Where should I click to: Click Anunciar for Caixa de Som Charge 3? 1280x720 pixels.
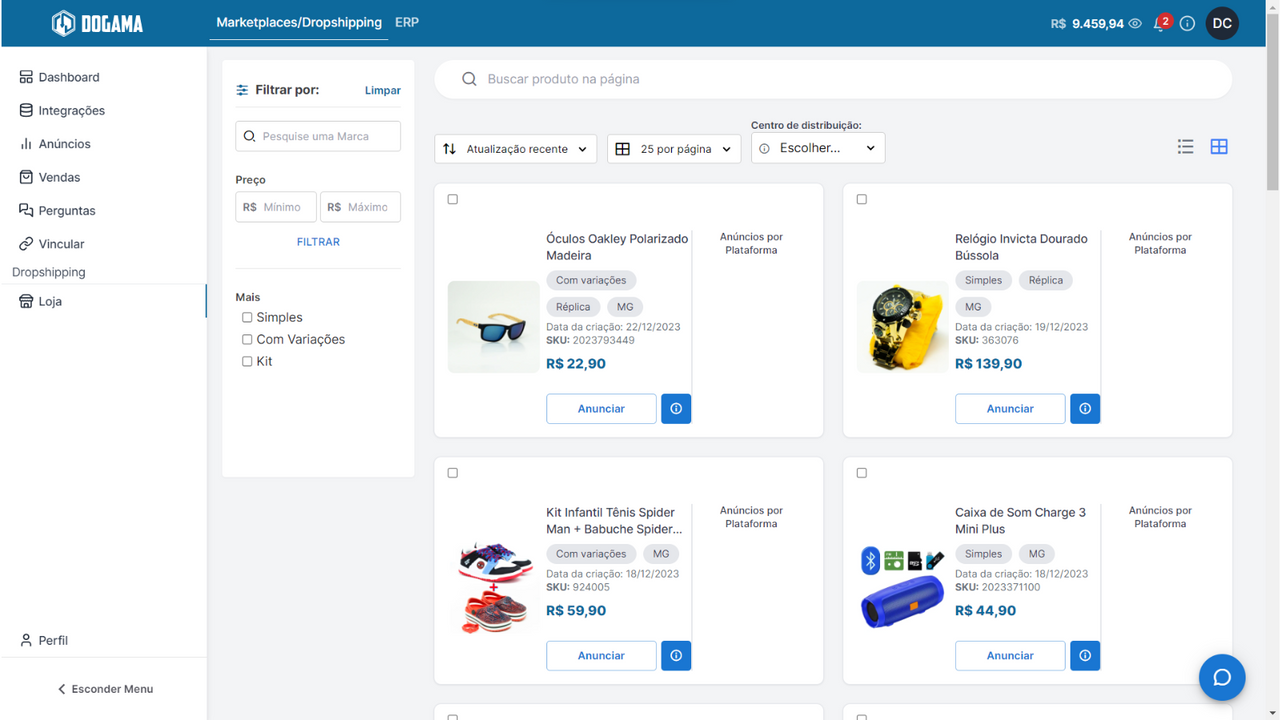click(x=1010, y=655)
